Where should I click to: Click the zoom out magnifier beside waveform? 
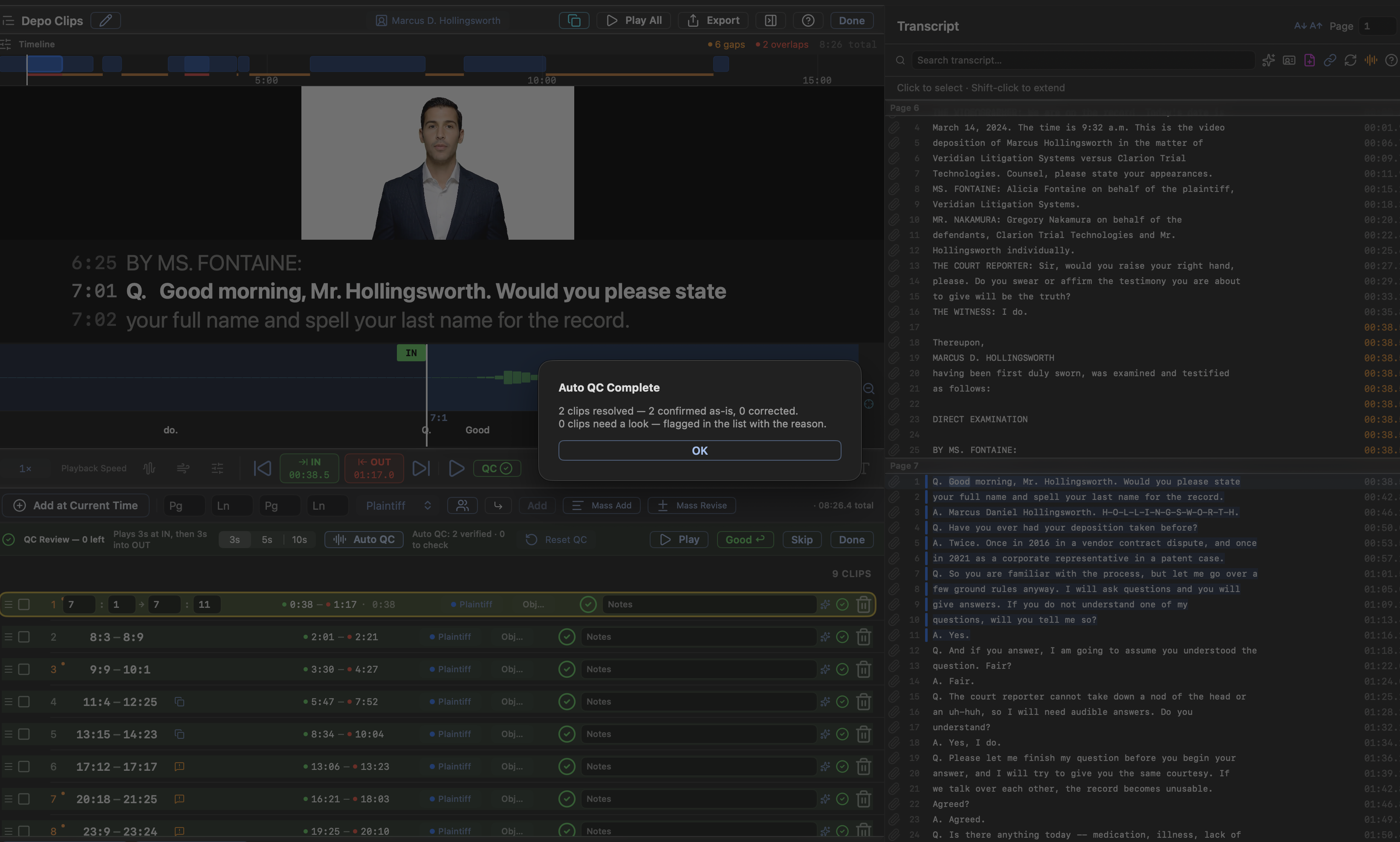[869, 389]
